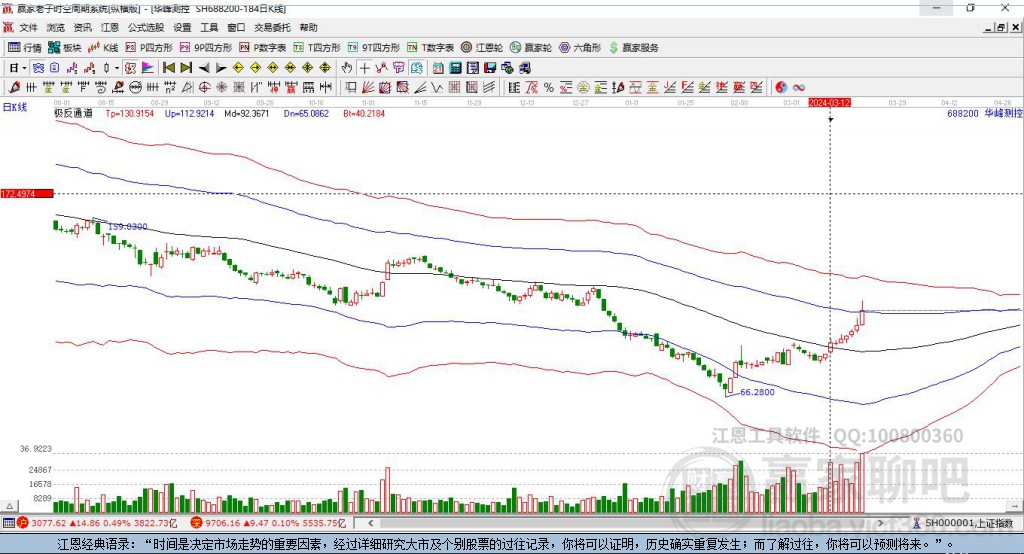Click the 极反通道 indicator label
Screen dimensions: 1024x554
tap(73, 113)
